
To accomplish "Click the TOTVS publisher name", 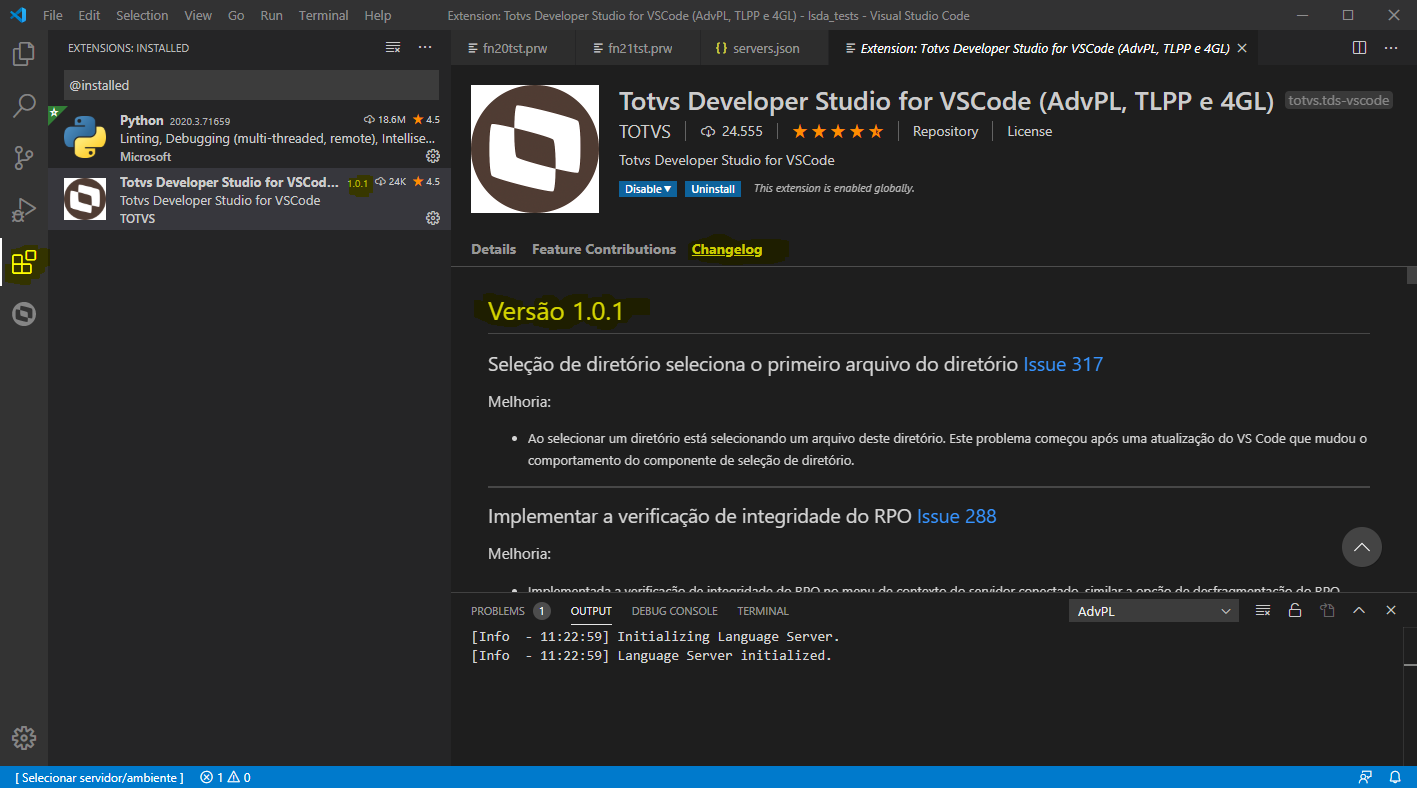I will pos(645,131).
